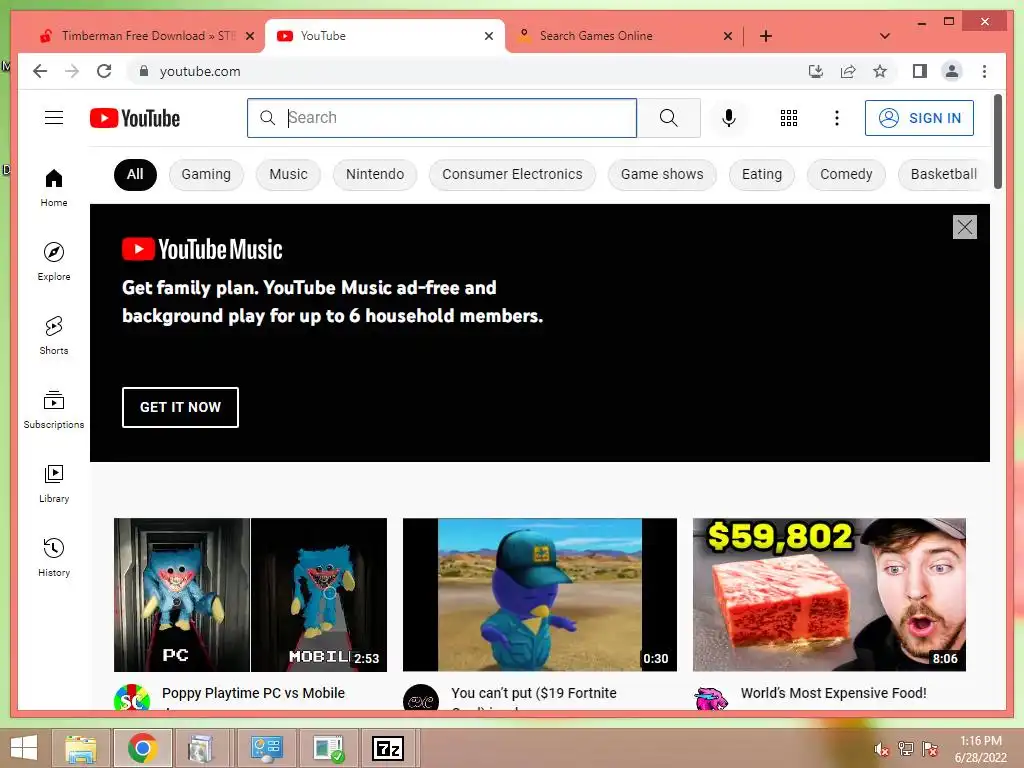Click the muted volume tray icon
The image size is (1024, 768).
click(x=882, y=749)
